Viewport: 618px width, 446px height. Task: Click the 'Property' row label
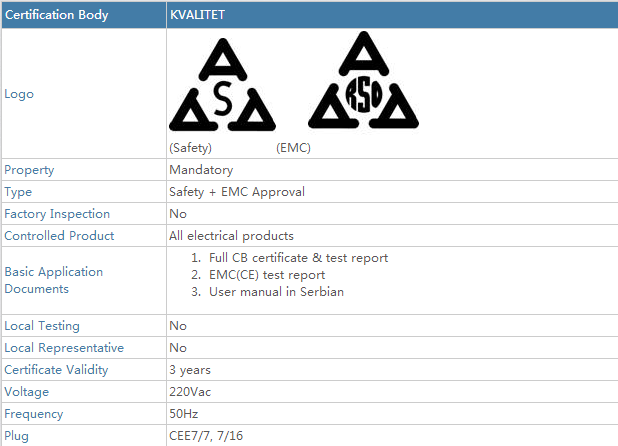(x=29, y=170)
